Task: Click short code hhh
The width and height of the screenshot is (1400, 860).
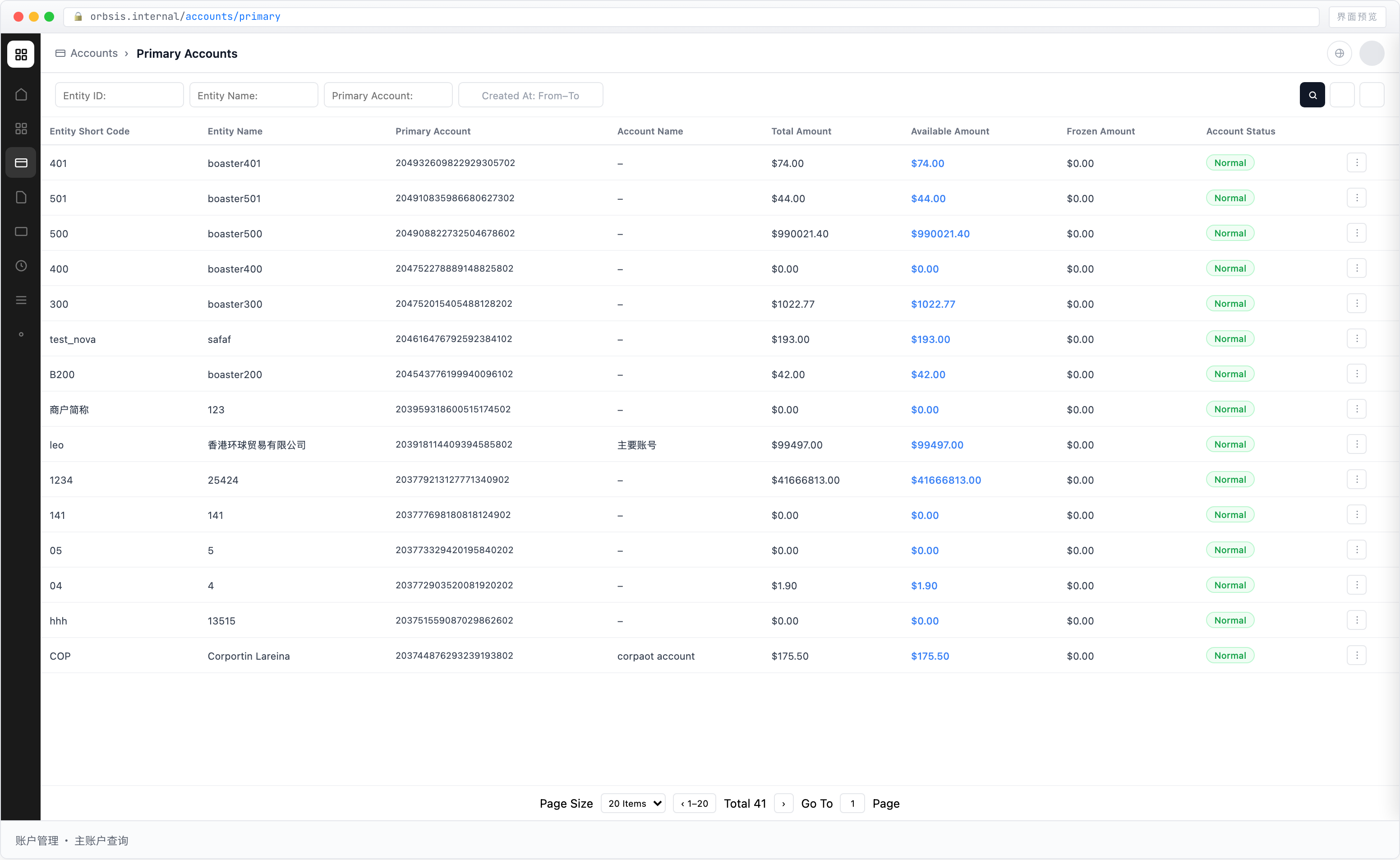Action: pos(59,621)
